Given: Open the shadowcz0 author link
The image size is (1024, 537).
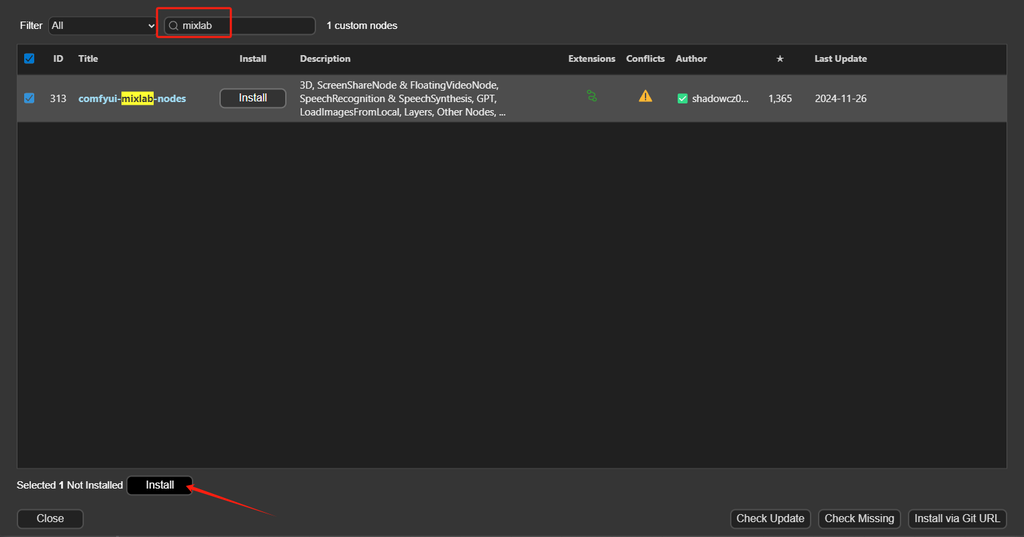Looking at the screenshot, I should pos(720,98).
